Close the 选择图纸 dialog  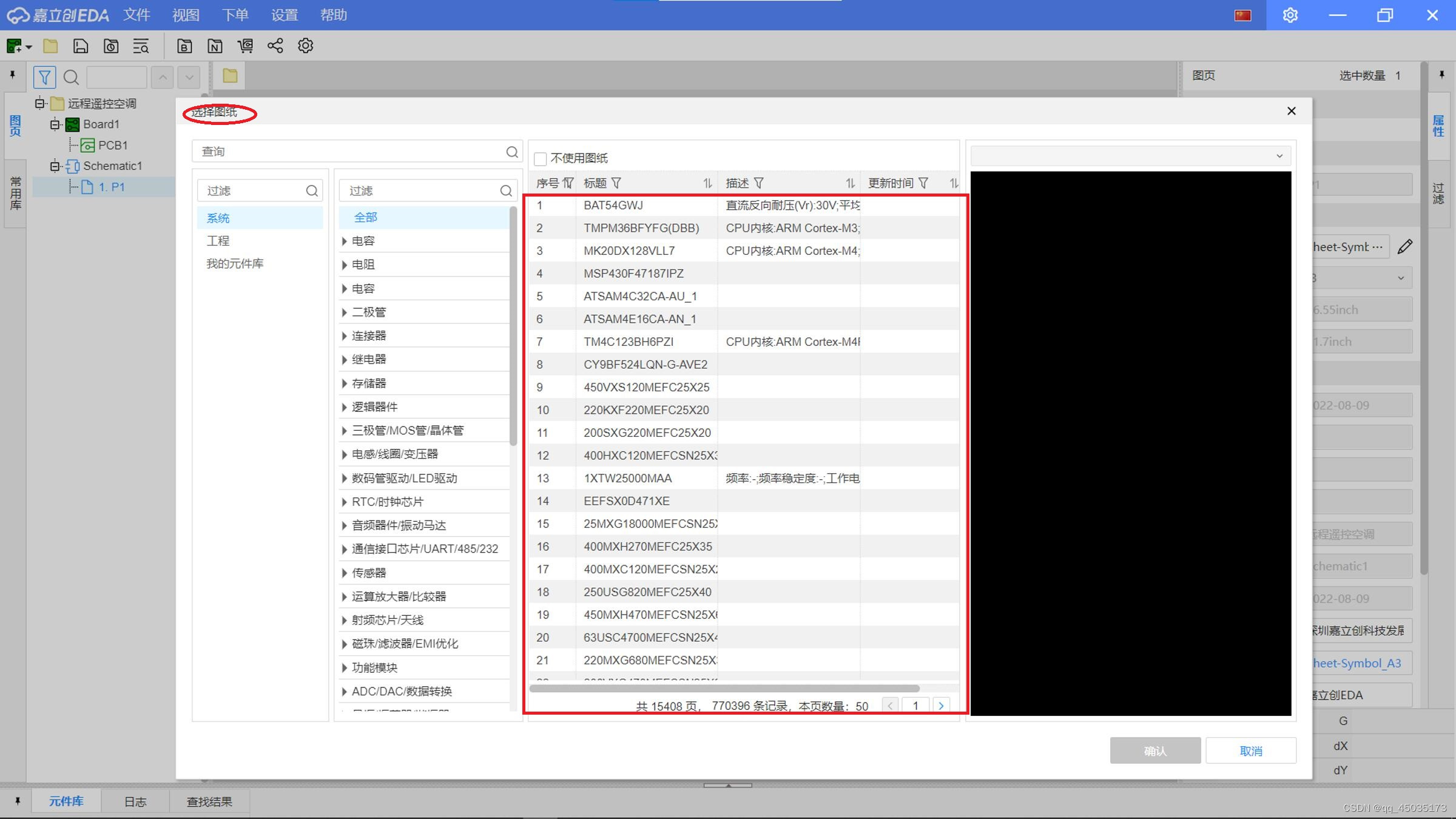pyautogui.click(x=1292, y=111)
